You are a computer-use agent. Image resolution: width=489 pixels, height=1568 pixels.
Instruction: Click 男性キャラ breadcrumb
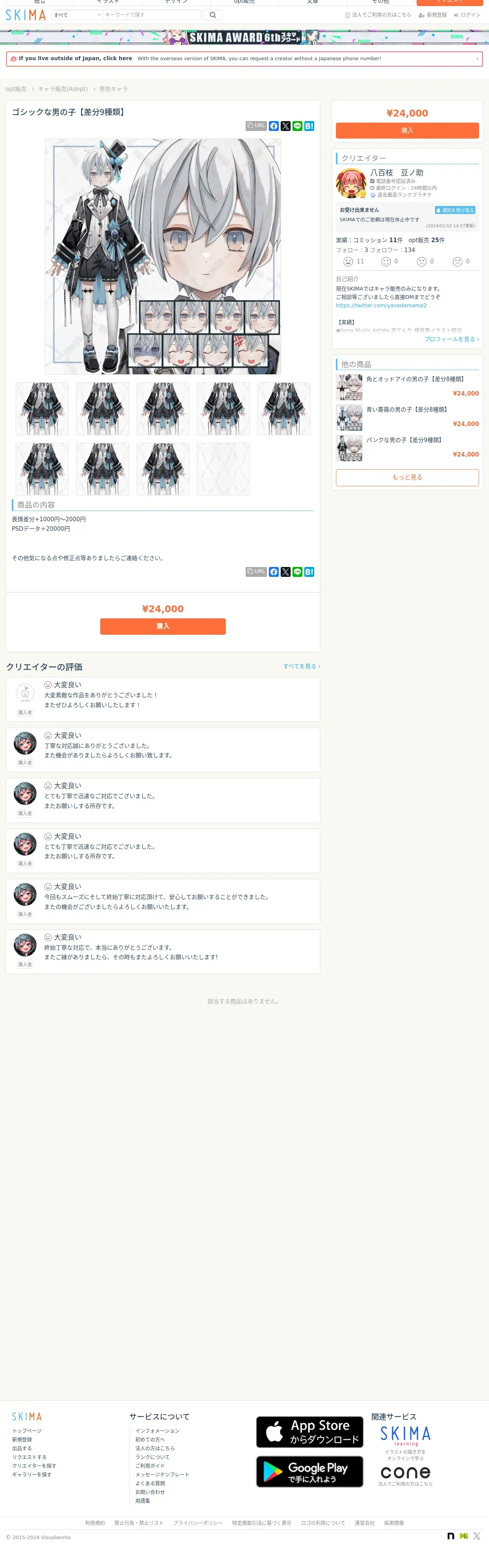click(x=113, y=89)
